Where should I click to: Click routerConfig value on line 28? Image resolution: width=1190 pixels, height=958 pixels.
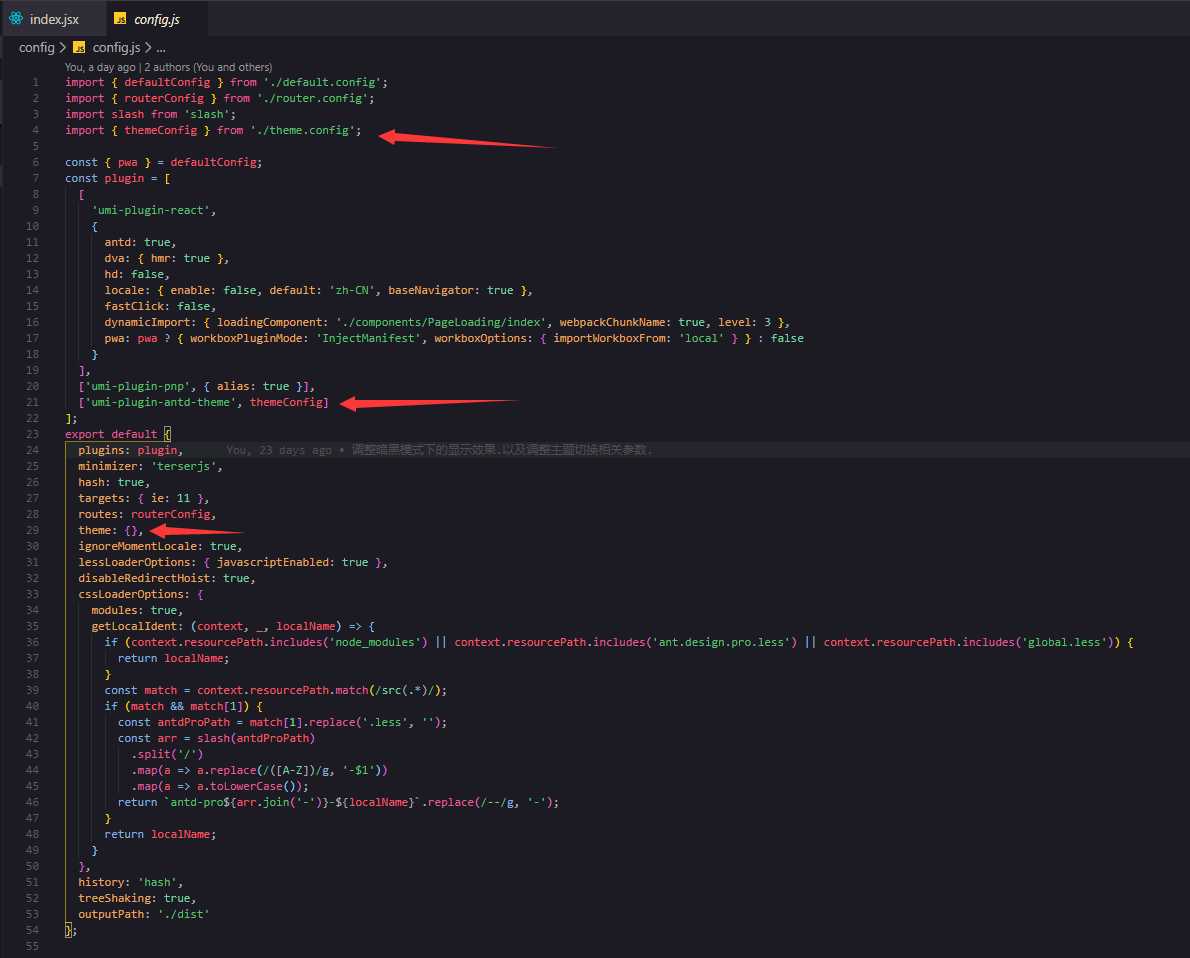pos(170,514)
